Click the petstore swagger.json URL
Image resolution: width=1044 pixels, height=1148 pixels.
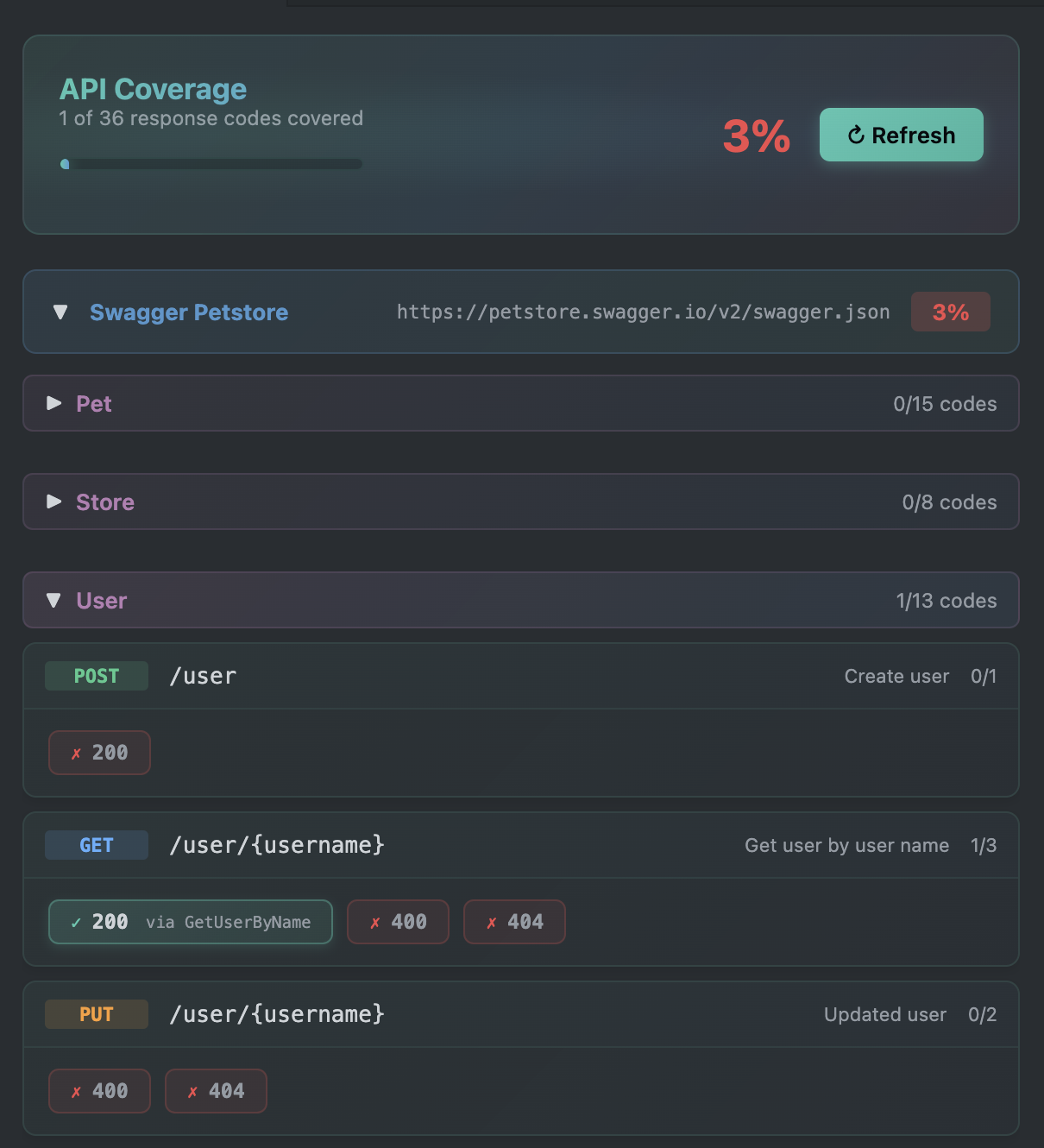(x=643, y=312)
